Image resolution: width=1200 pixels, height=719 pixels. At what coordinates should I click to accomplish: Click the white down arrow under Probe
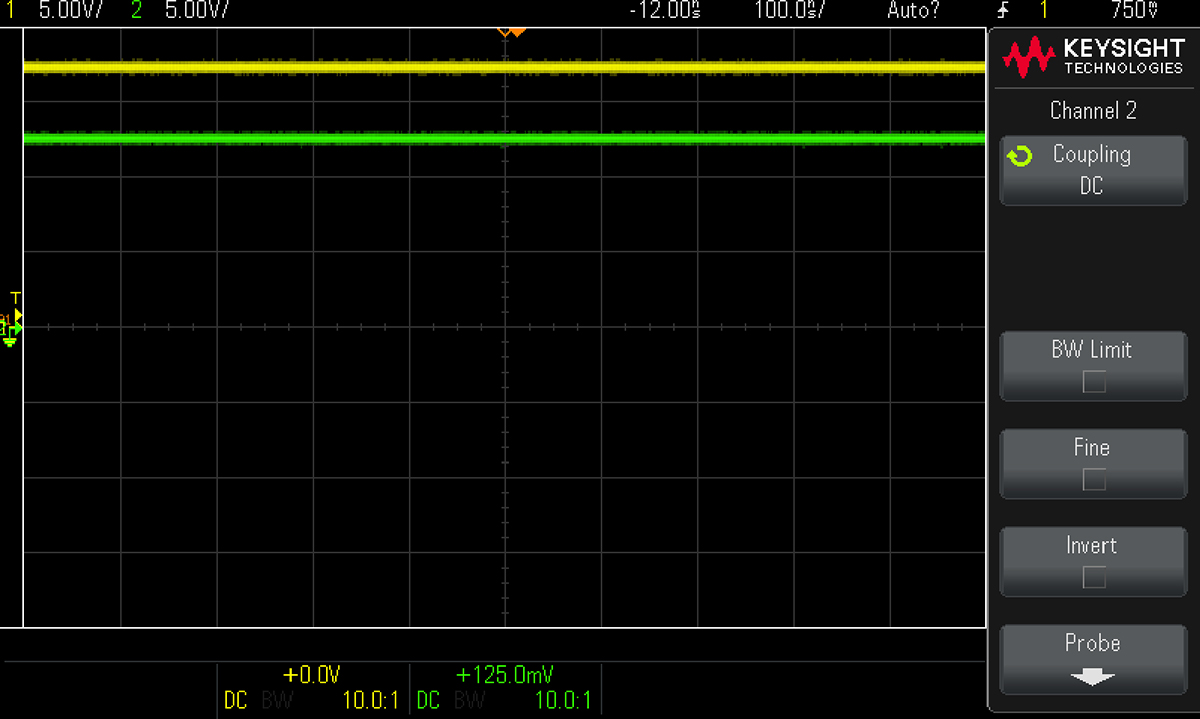click(1092, 677)
